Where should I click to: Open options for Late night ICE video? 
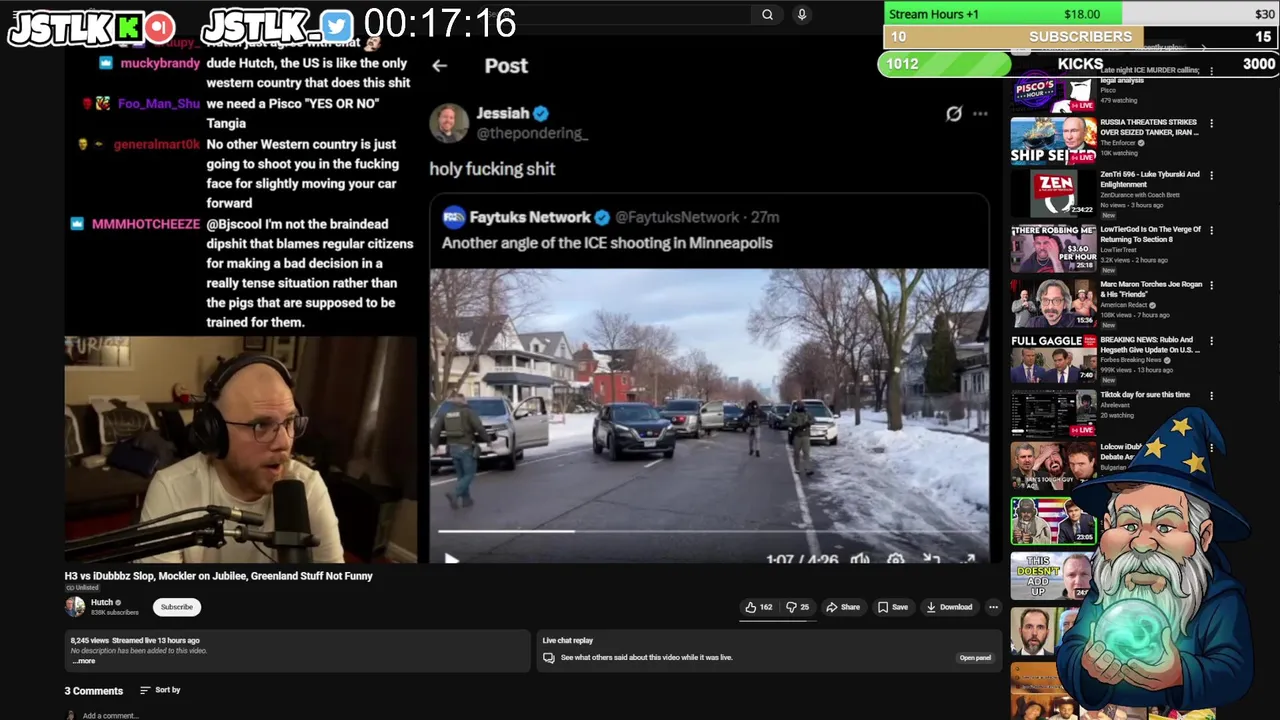[x=1211, y=71]
